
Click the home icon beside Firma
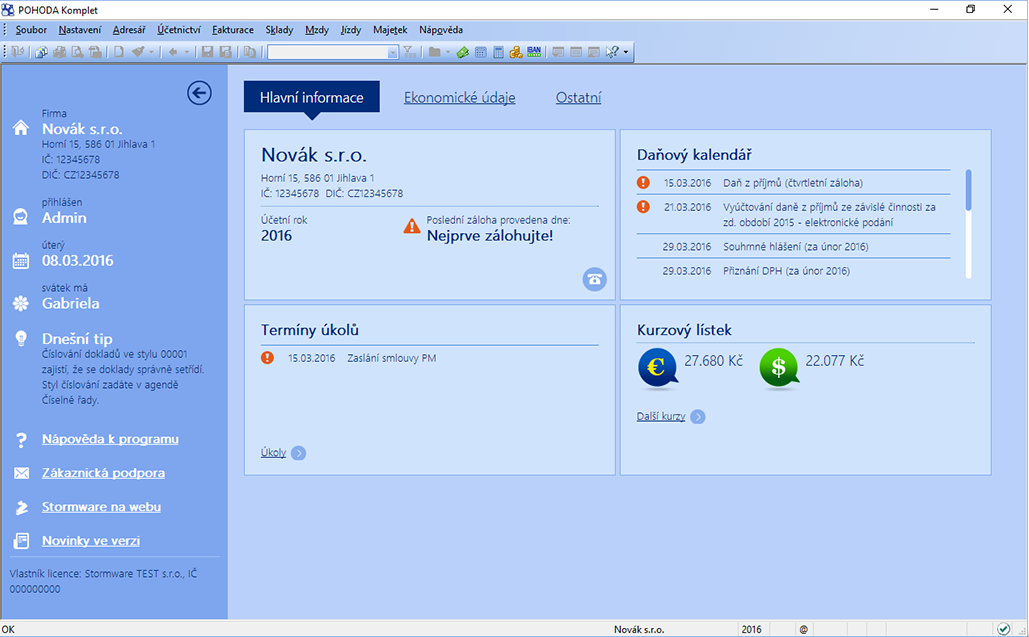pos(21,128)
